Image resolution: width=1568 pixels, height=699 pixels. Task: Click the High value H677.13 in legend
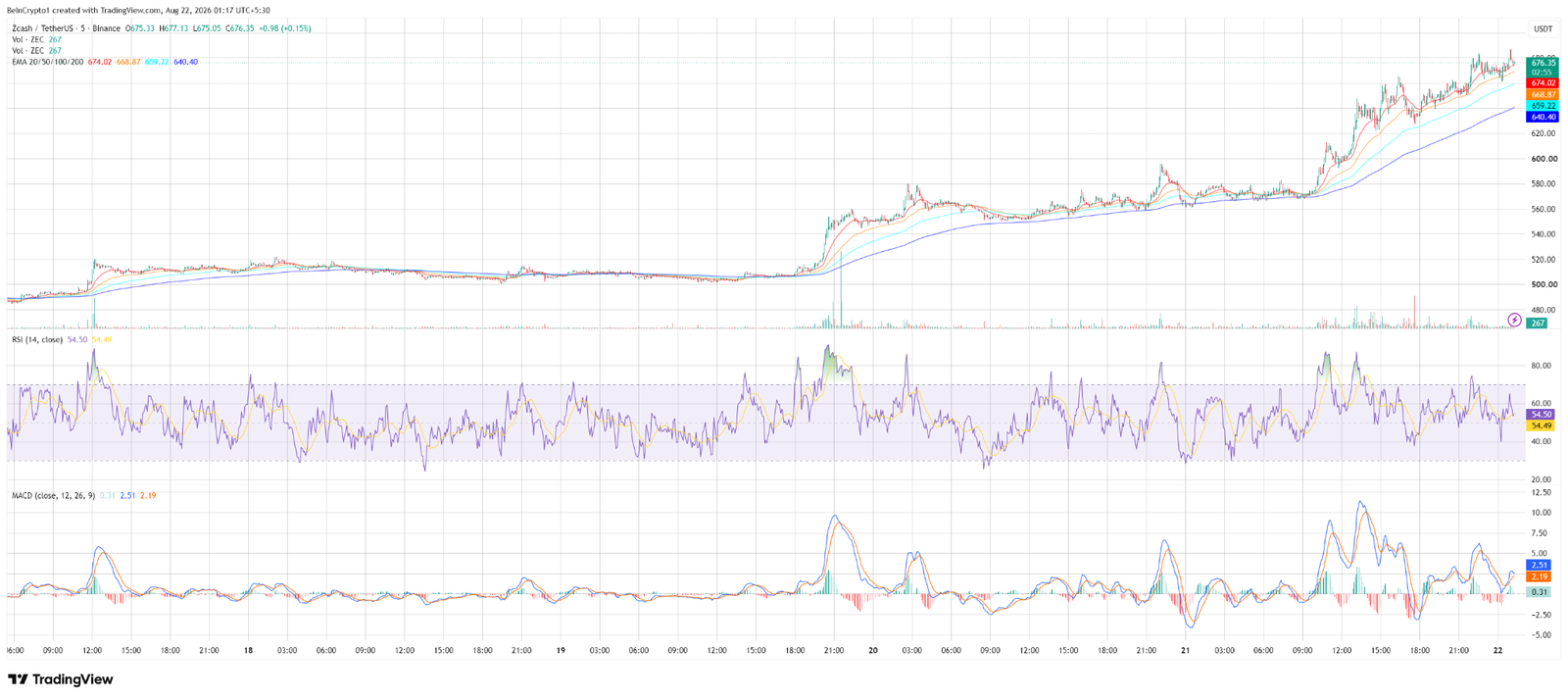(x=174, y=28)
